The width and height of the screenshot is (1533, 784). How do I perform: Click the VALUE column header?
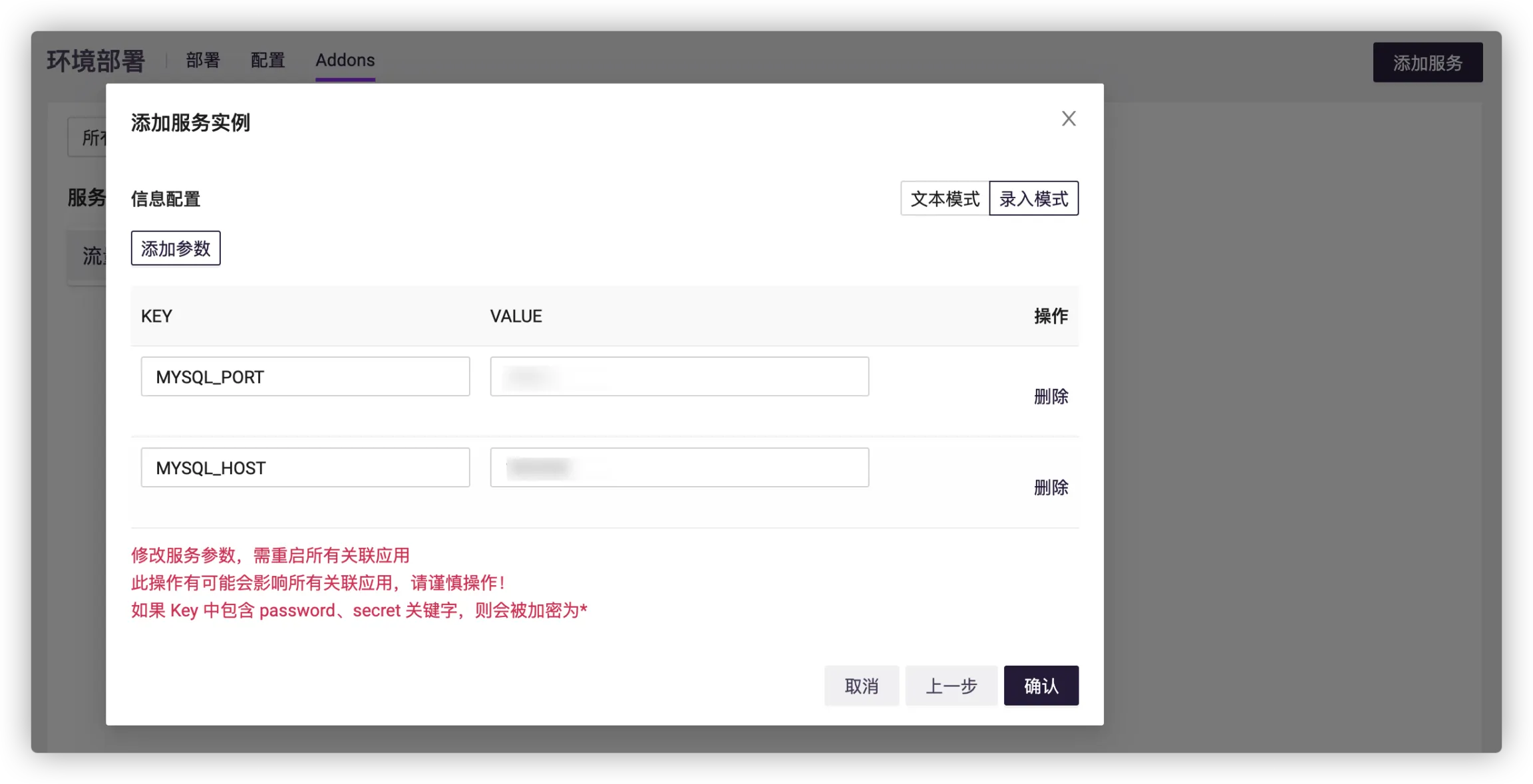pos(516,317)
